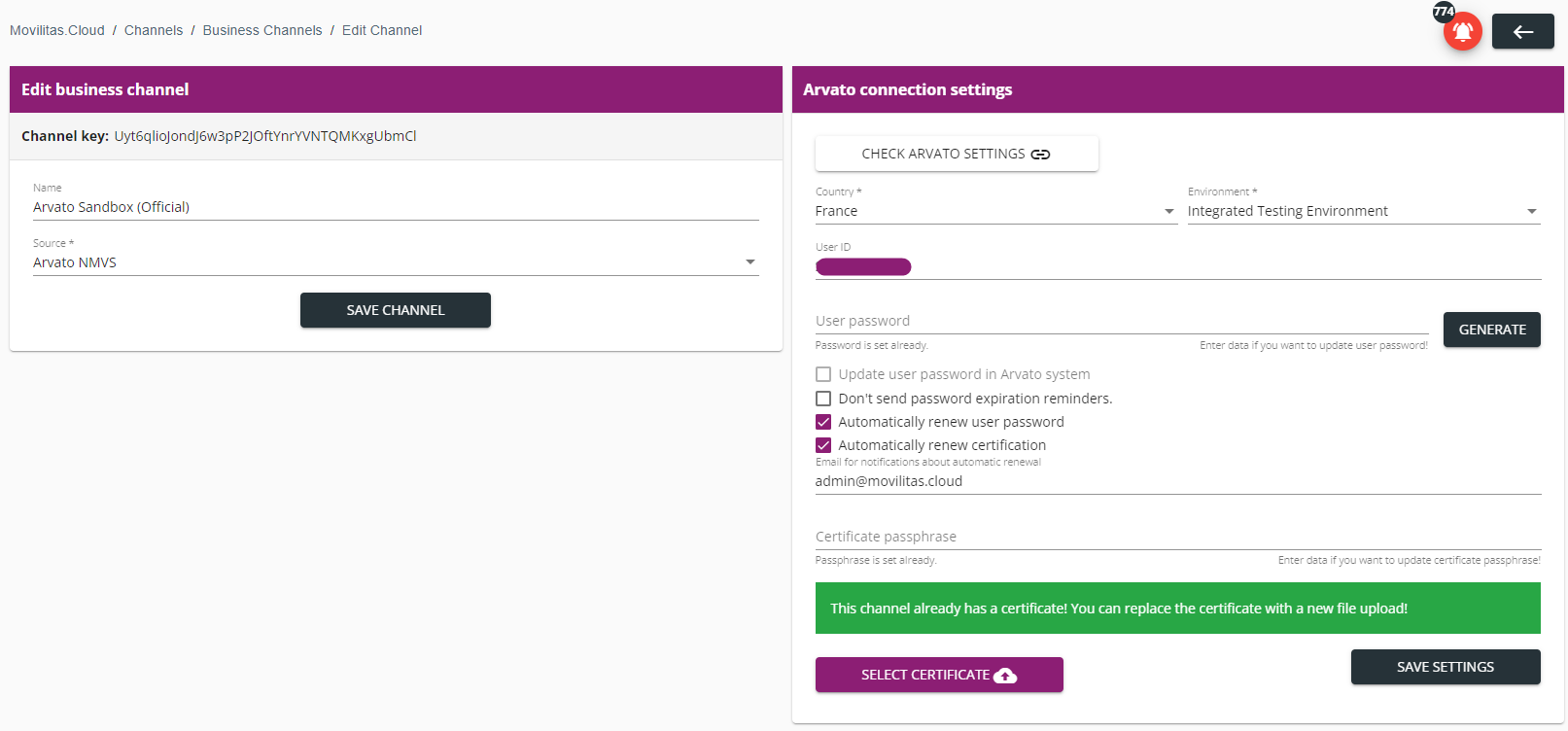Image resolution: width=1568 pixels, height=731 pixels.
Task: Open the Source dropdown Arvato NMVS
Action: (x=395, y=262)
